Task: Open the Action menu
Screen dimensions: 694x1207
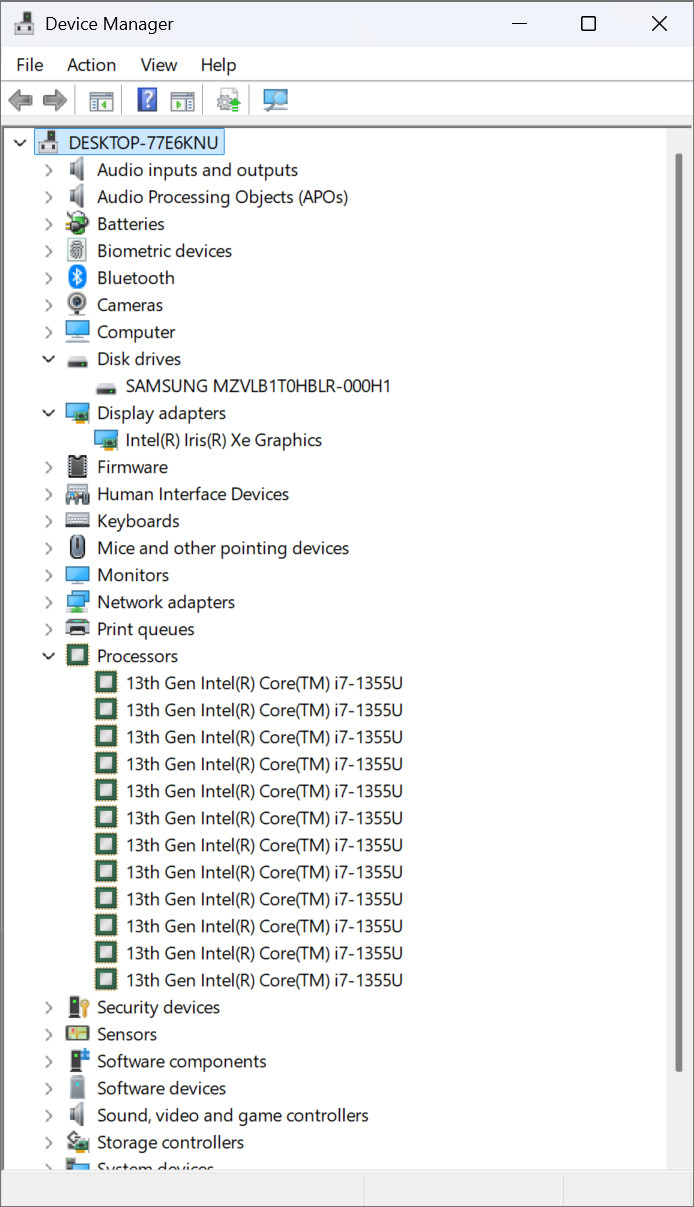Action: (x=91, y=65)
